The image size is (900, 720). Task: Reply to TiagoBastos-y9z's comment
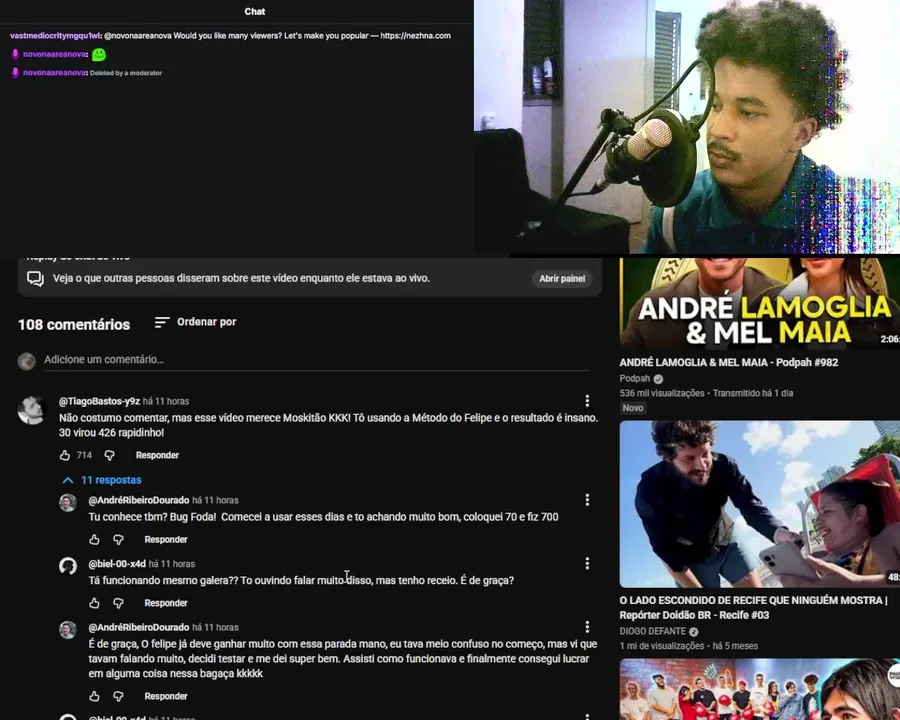(157, 455)
